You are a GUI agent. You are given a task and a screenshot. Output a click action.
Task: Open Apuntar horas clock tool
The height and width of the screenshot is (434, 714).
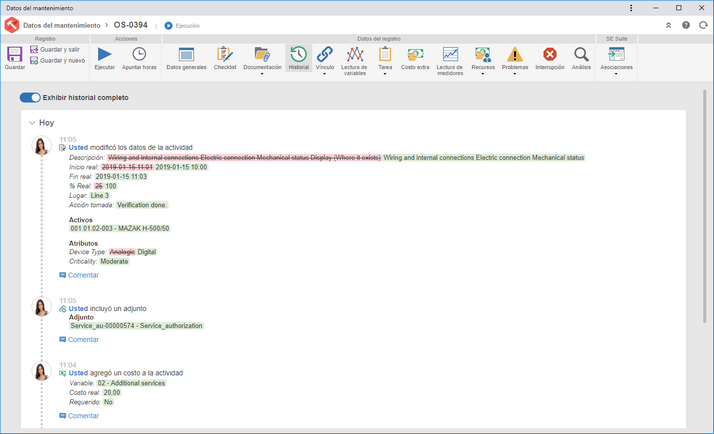pyautogui.click(x=139, y=58)
